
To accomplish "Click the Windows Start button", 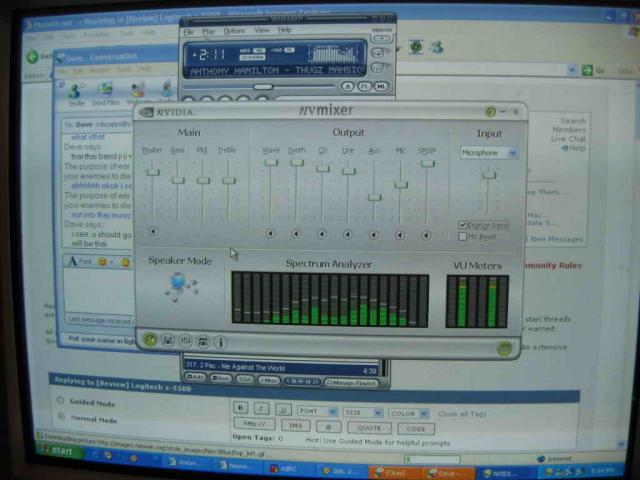I will coord(61,451).
